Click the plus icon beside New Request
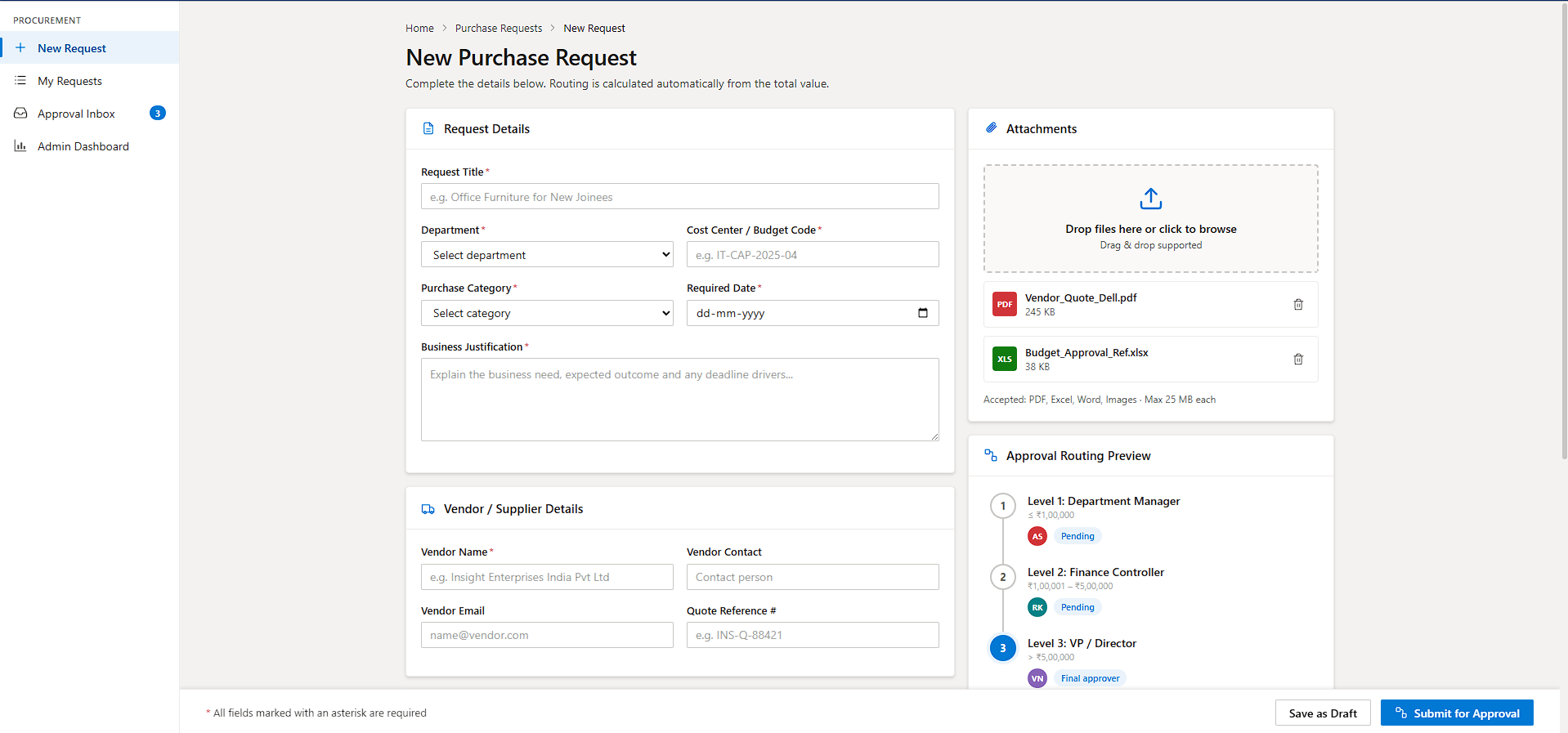1568x733 pixels. coord(20,47)
